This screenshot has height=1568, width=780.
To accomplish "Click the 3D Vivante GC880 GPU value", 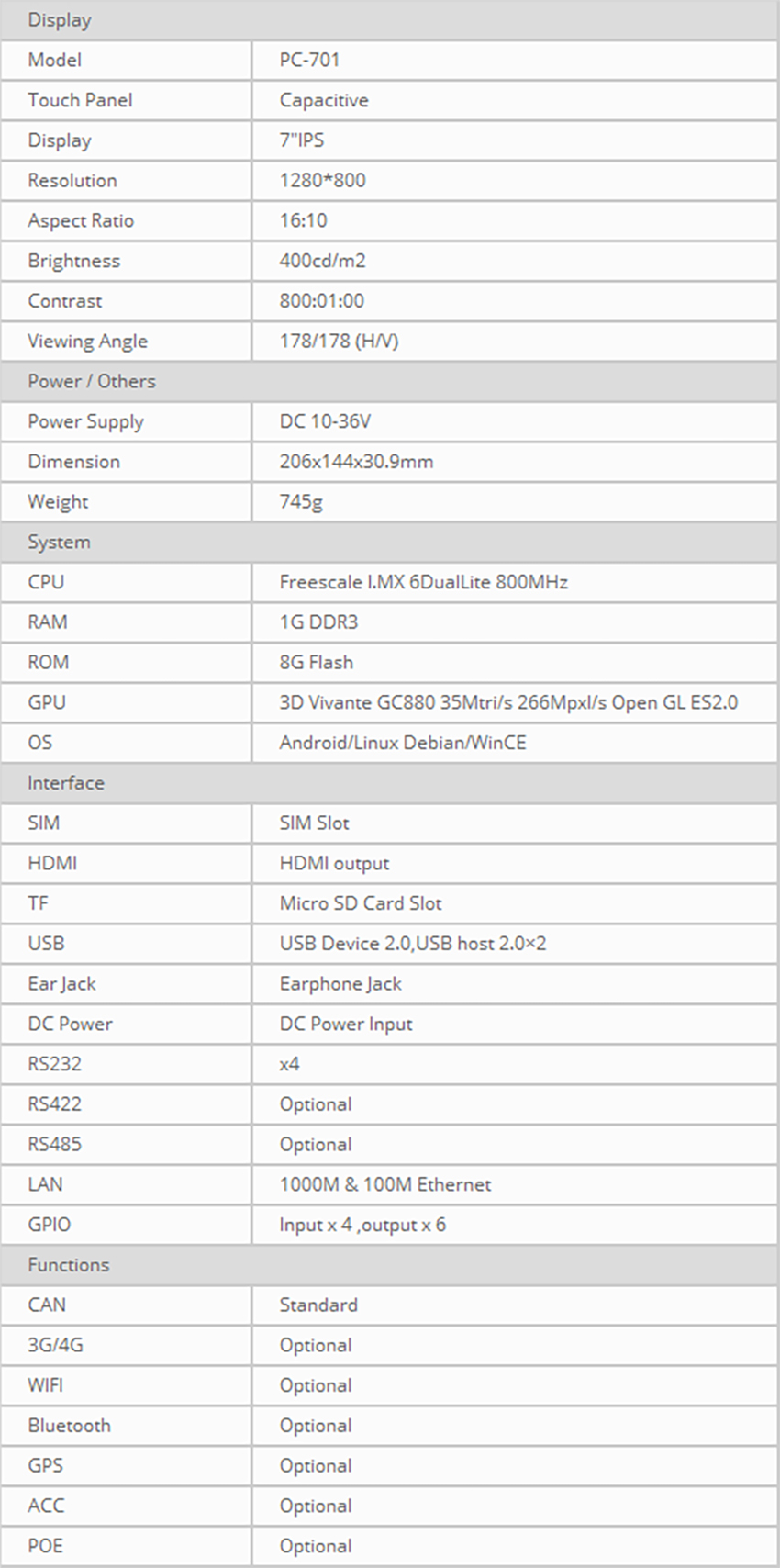I will [508, 702].
